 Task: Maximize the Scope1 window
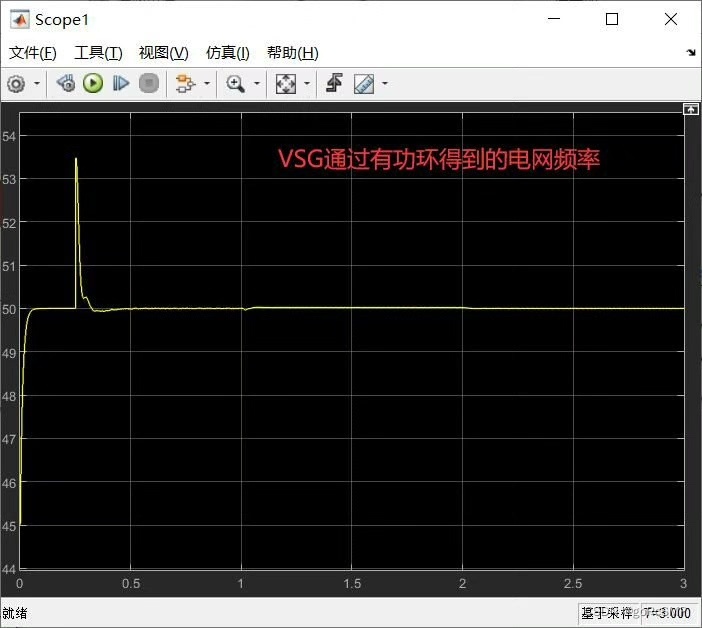click(612, 19)
